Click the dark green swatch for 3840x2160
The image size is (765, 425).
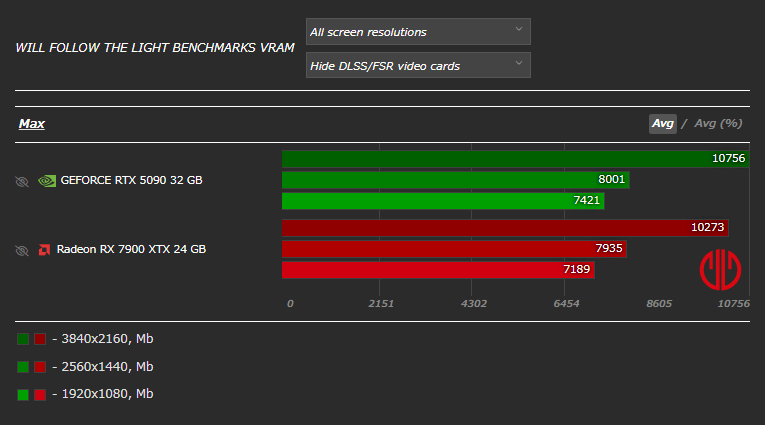23,339
